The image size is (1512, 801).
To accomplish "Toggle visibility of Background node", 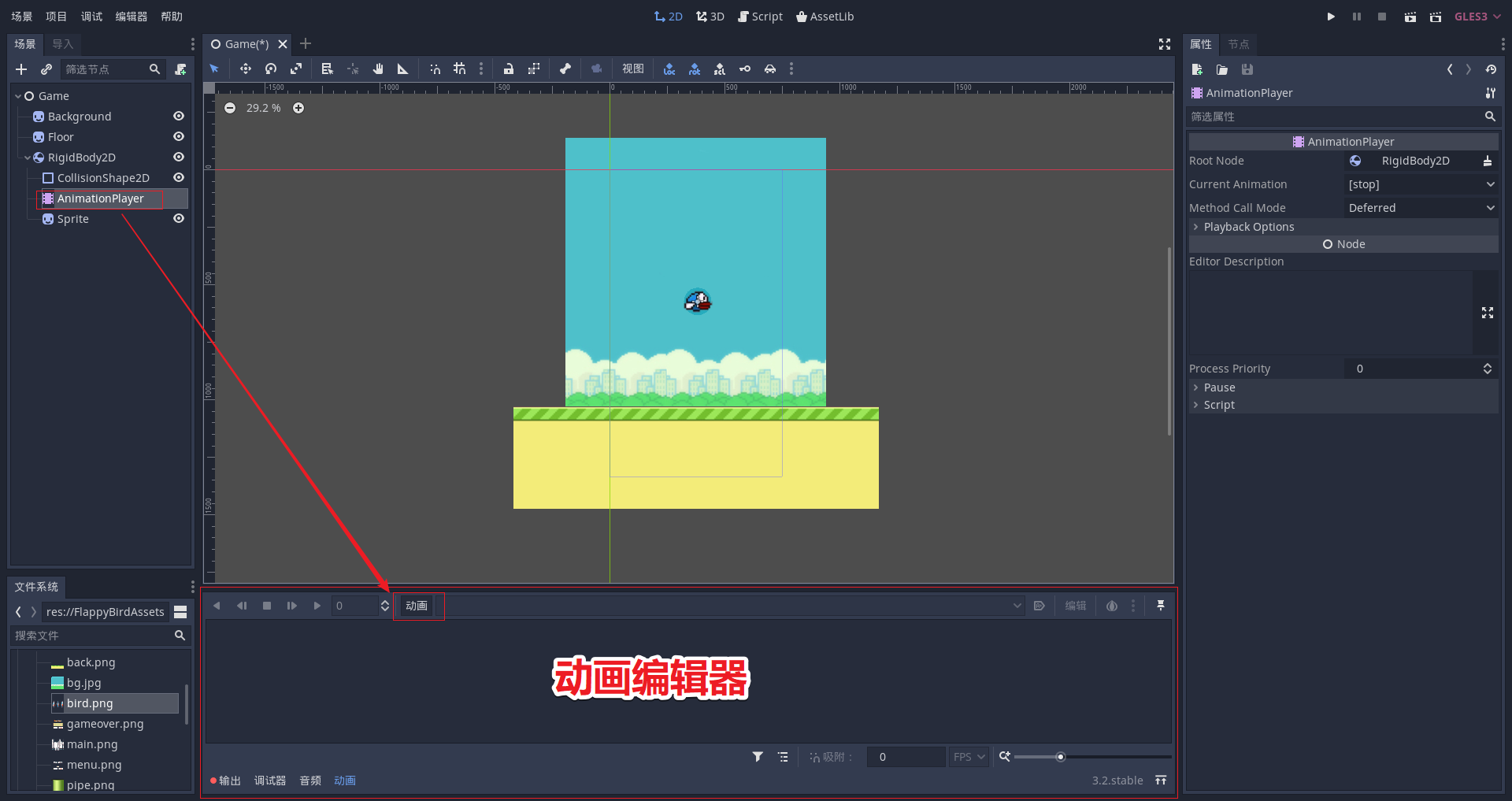I will pyautogui.click(x=179, y=117).
